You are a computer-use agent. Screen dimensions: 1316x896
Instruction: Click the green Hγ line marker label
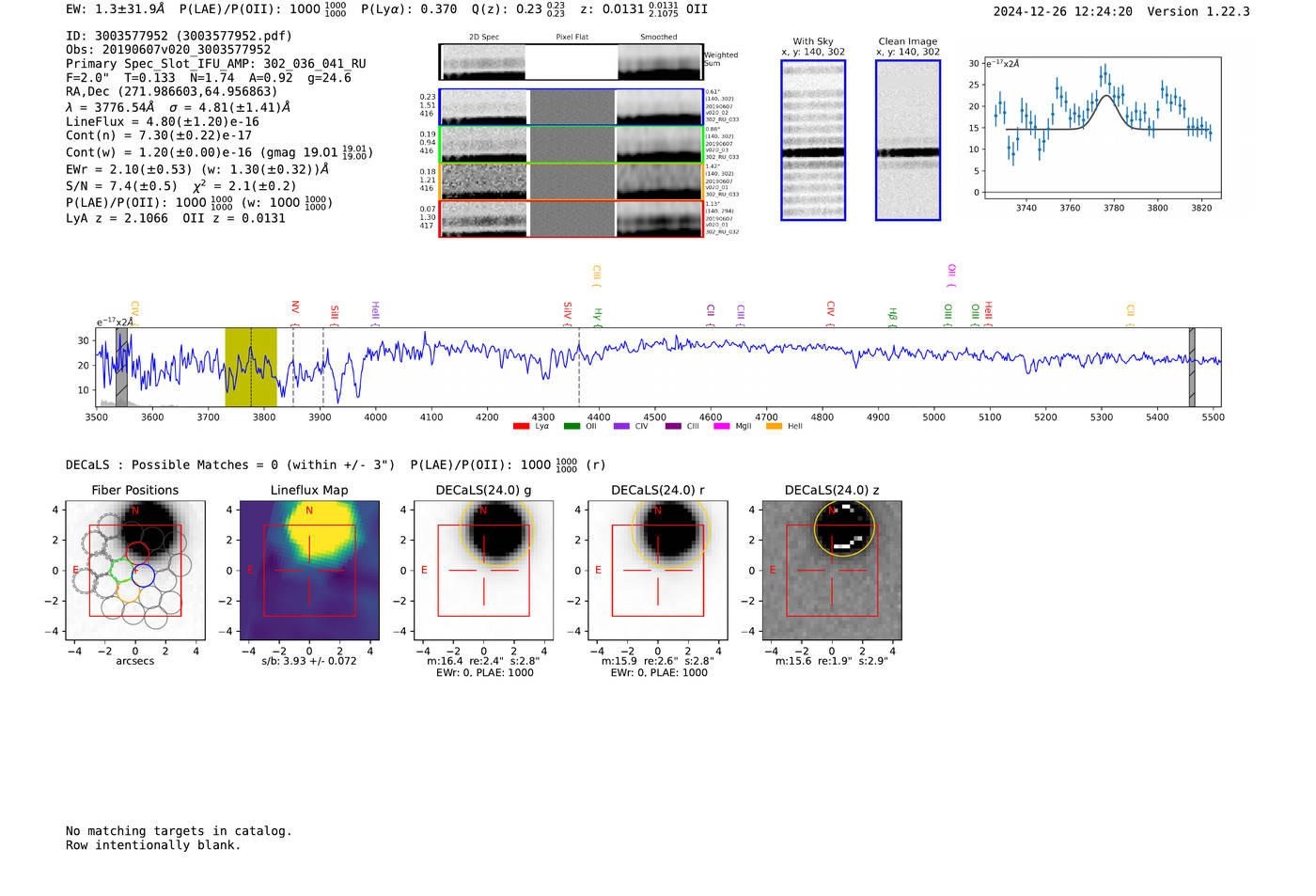597,315
